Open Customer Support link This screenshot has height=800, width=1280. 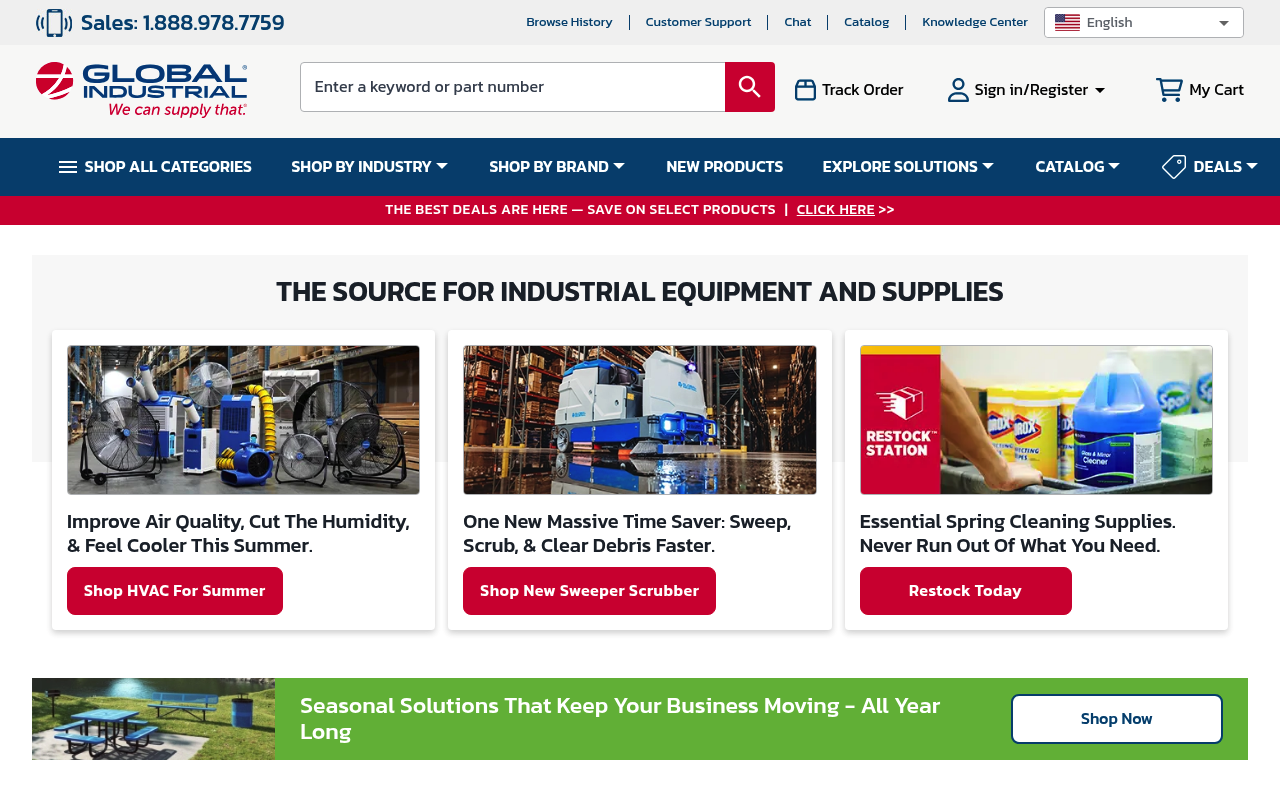[698, 22]
